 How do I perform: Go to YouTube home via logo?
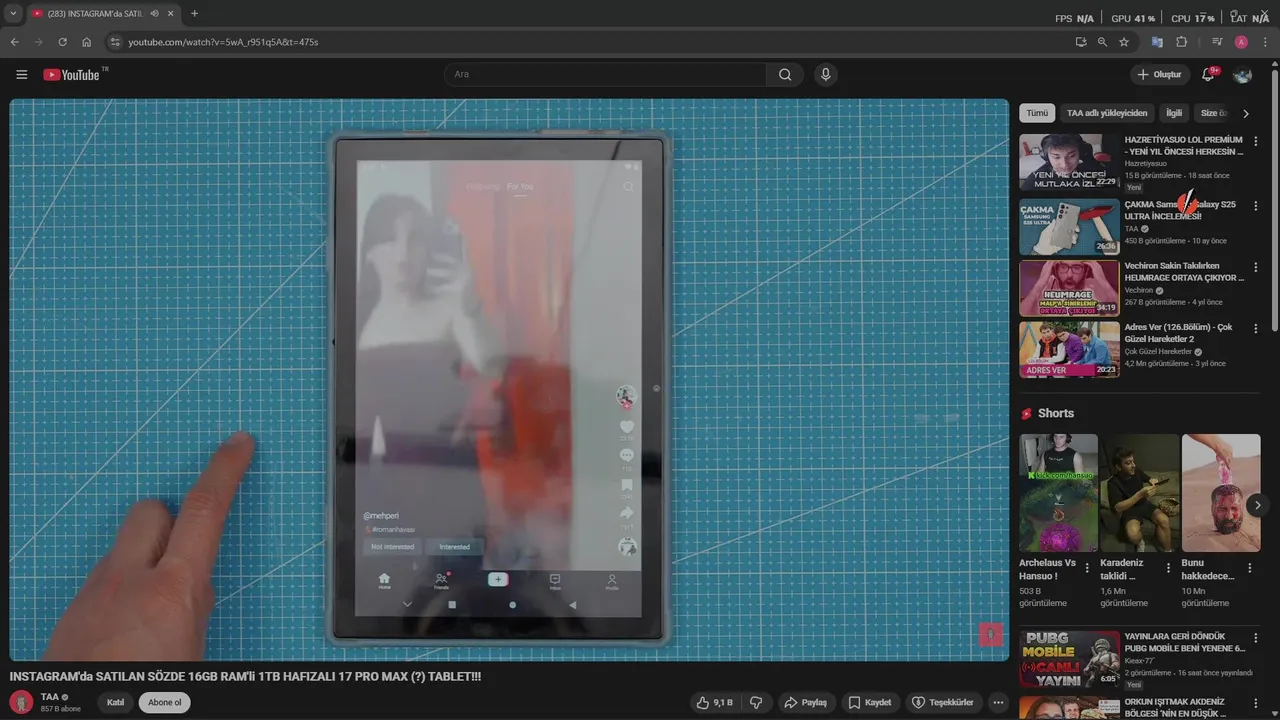point(72,75)
